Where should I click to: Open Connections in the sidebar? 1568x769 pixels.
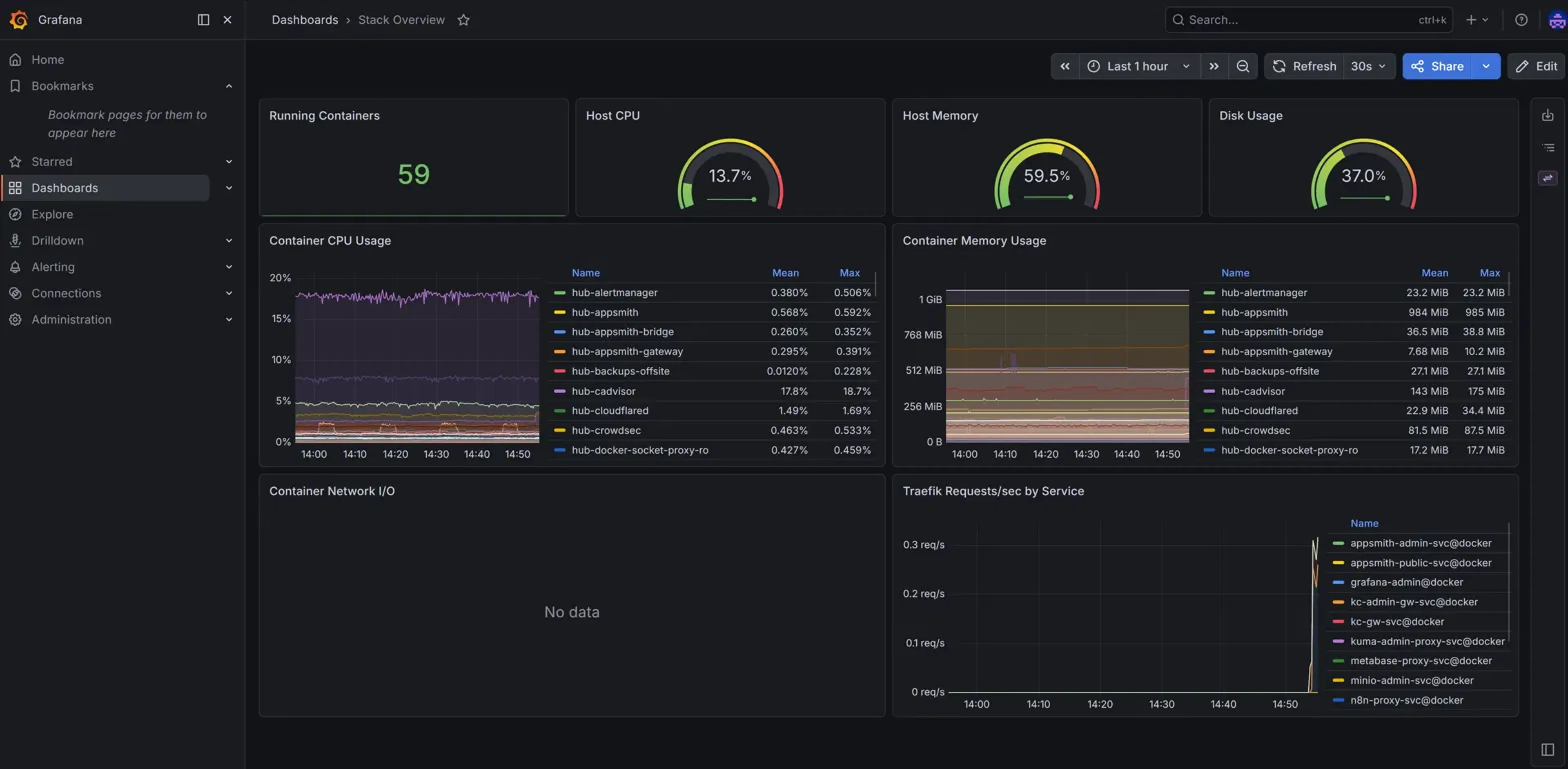coord(66,293)
